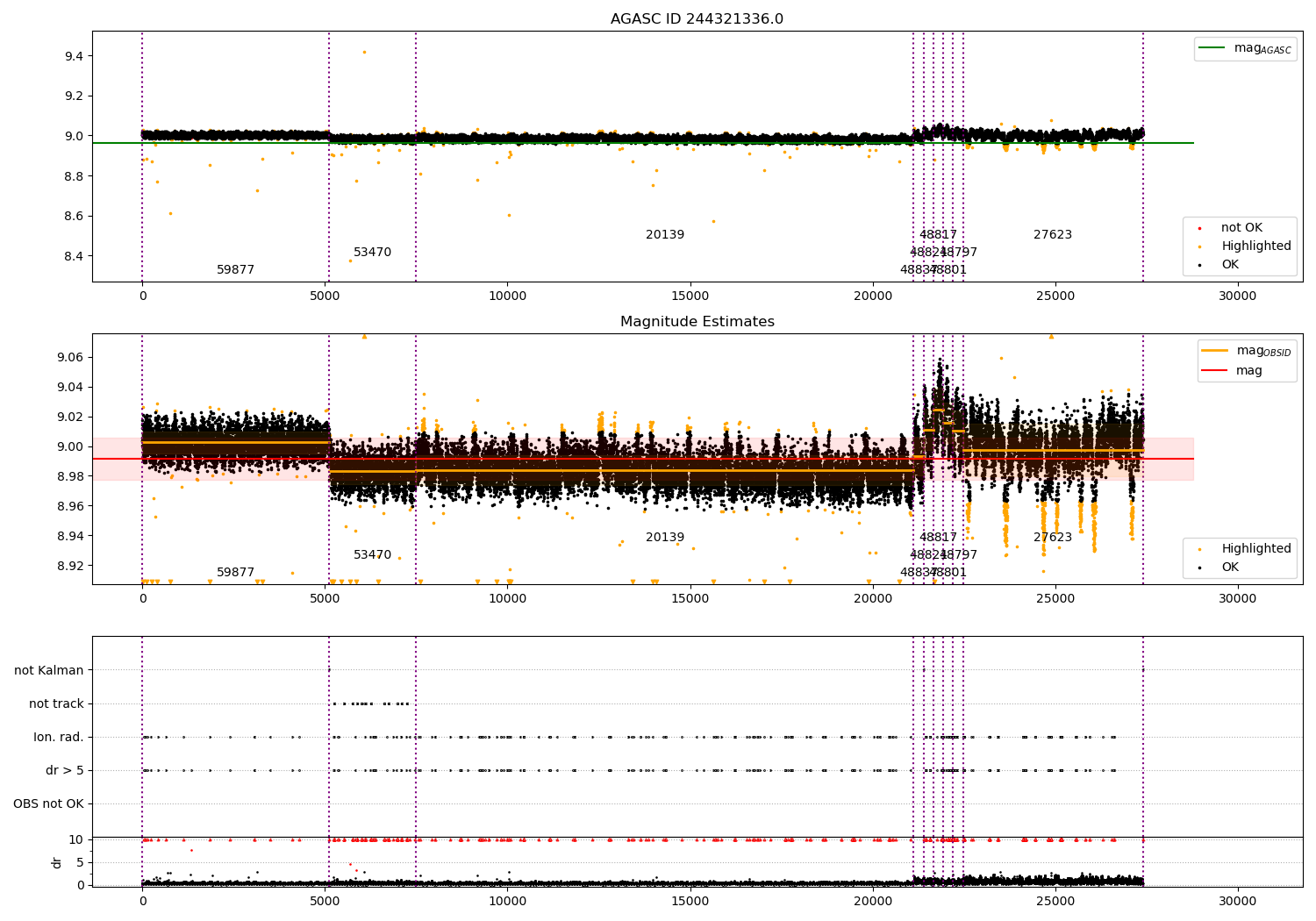Click obsid label 20139 in the AGASC ID plot
Image resolution: width=1316 pixels, height=921 pixels.
click(x=665, y=235)
